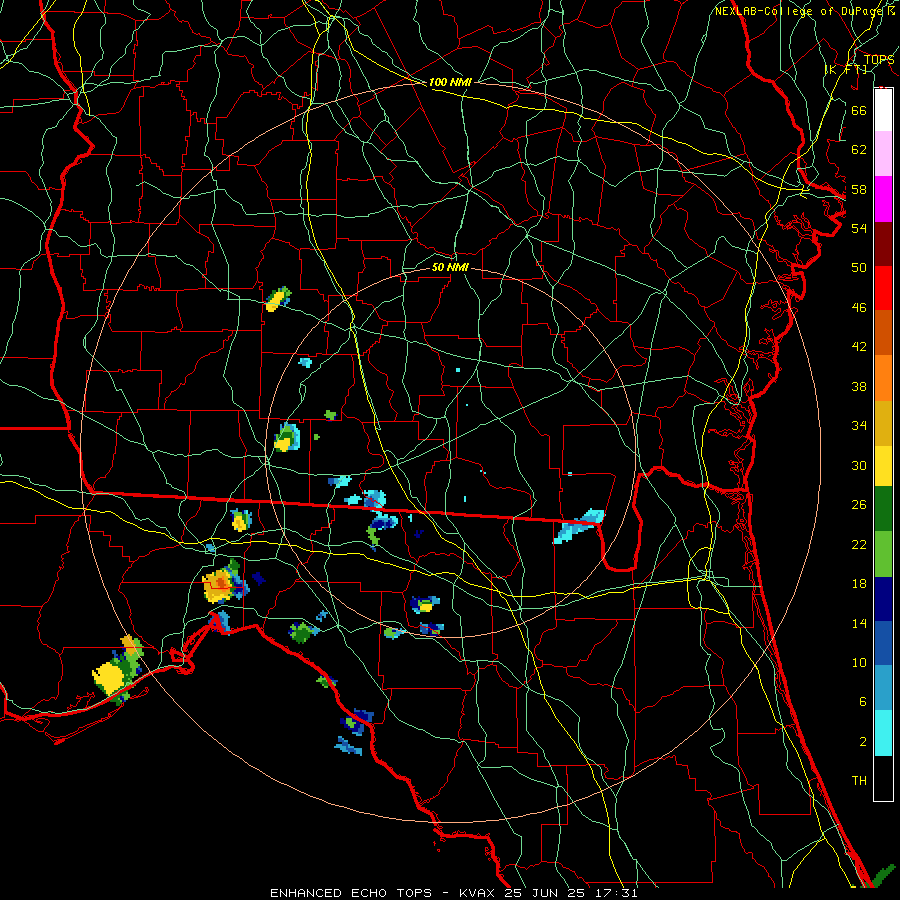This screenshot has height=900, width=900.
Task: Click the legend value 54
Action: tap(859, 228)
